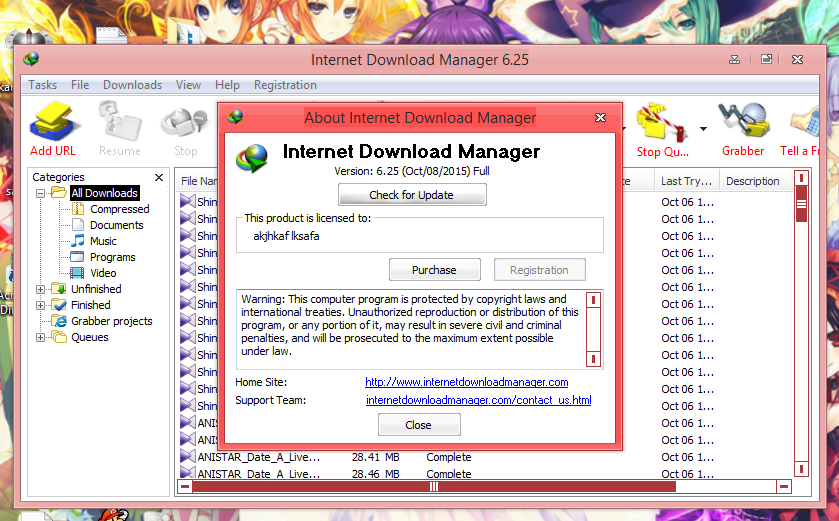839x521 pixels.
Task: Select the Music category
Action: click(103, 241)
